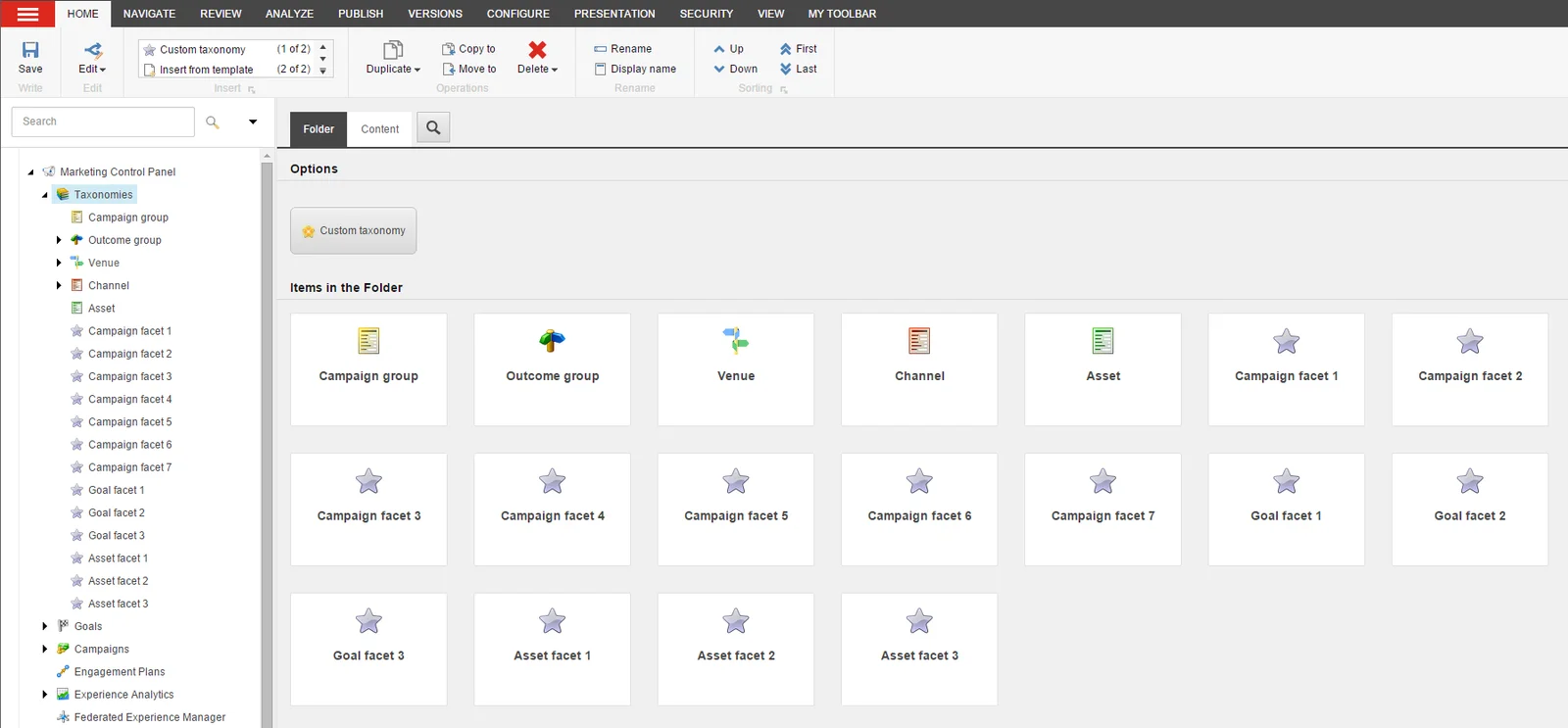Click the Custom taxonomy option button
1568x728 pixels.
pyautogui.click(x=354, y=230)
